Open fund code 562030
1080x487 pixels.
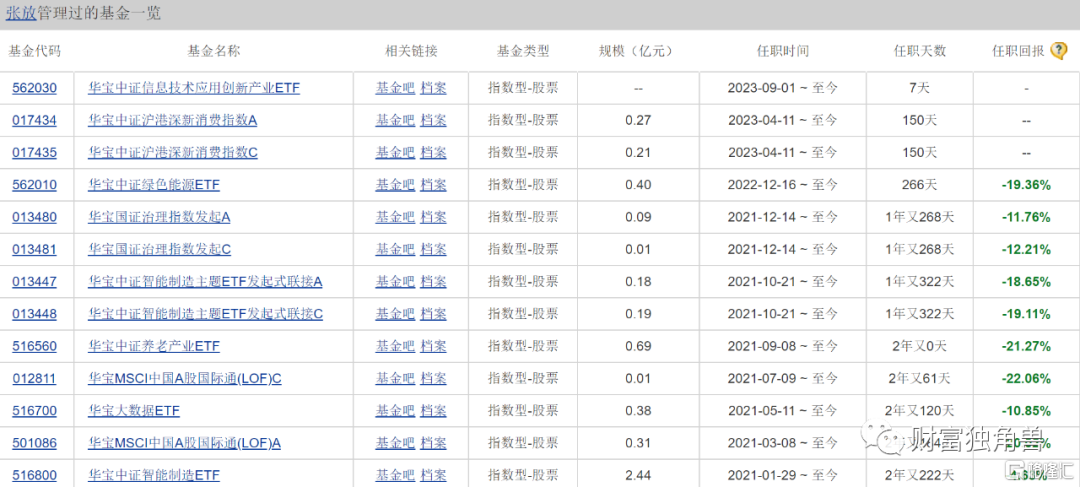coord(34,88)
